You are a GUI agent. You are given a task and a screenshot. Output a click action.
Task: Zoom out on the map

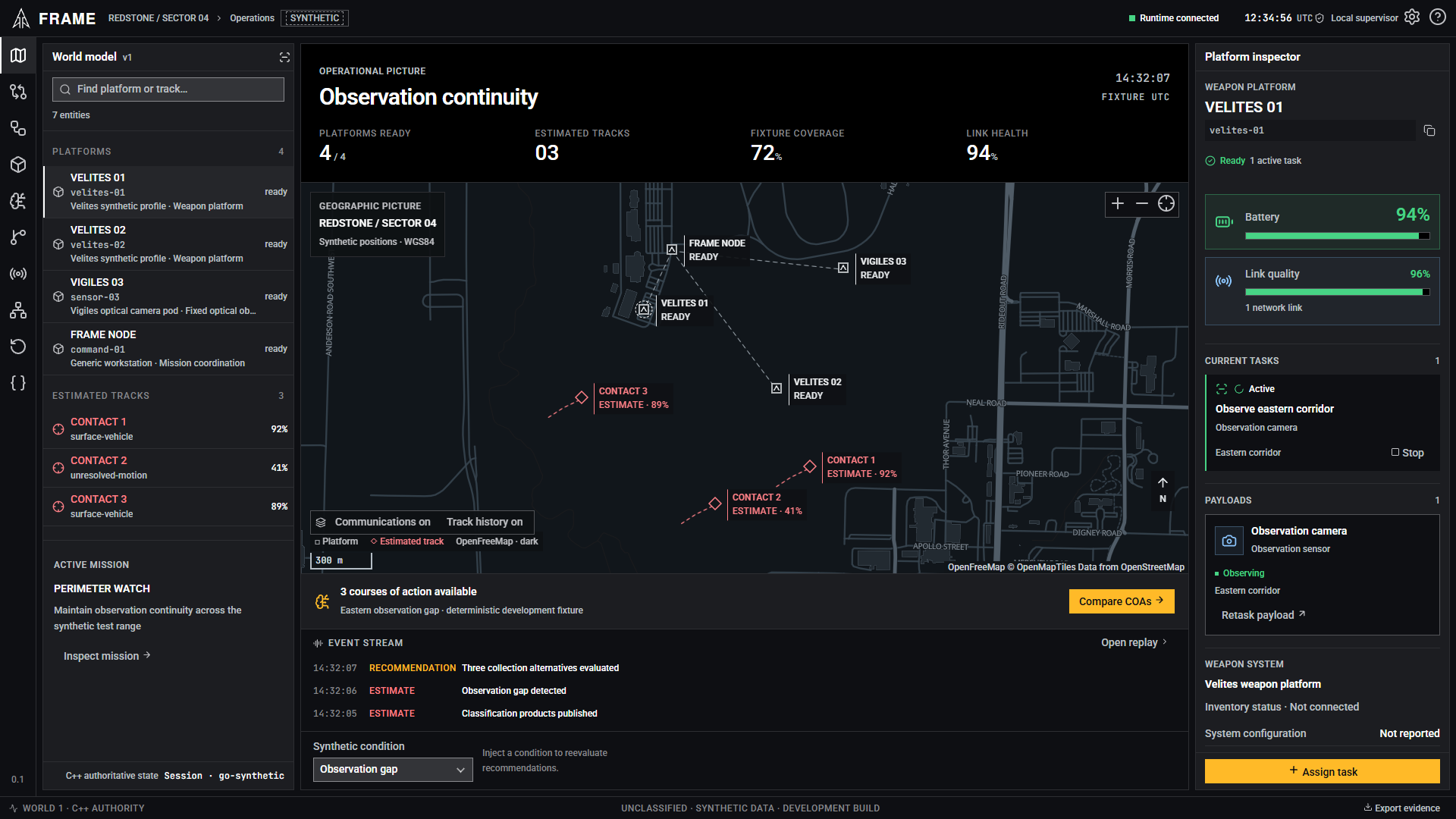[x=1142, y=203]
